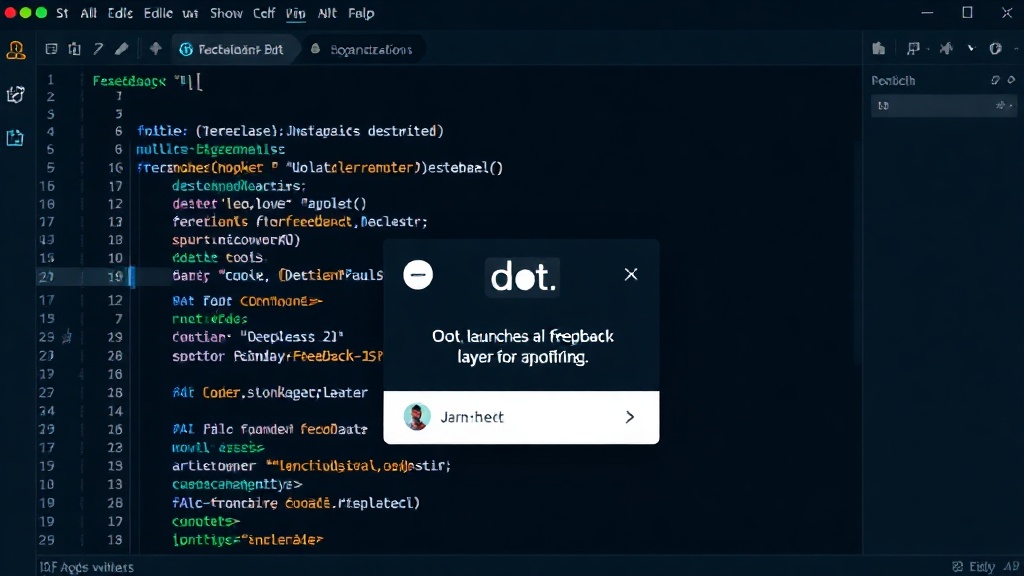Screen dimensions: 1024x576
Task: Click the string "Deepleass 21" in code
Action: point(292,337)
